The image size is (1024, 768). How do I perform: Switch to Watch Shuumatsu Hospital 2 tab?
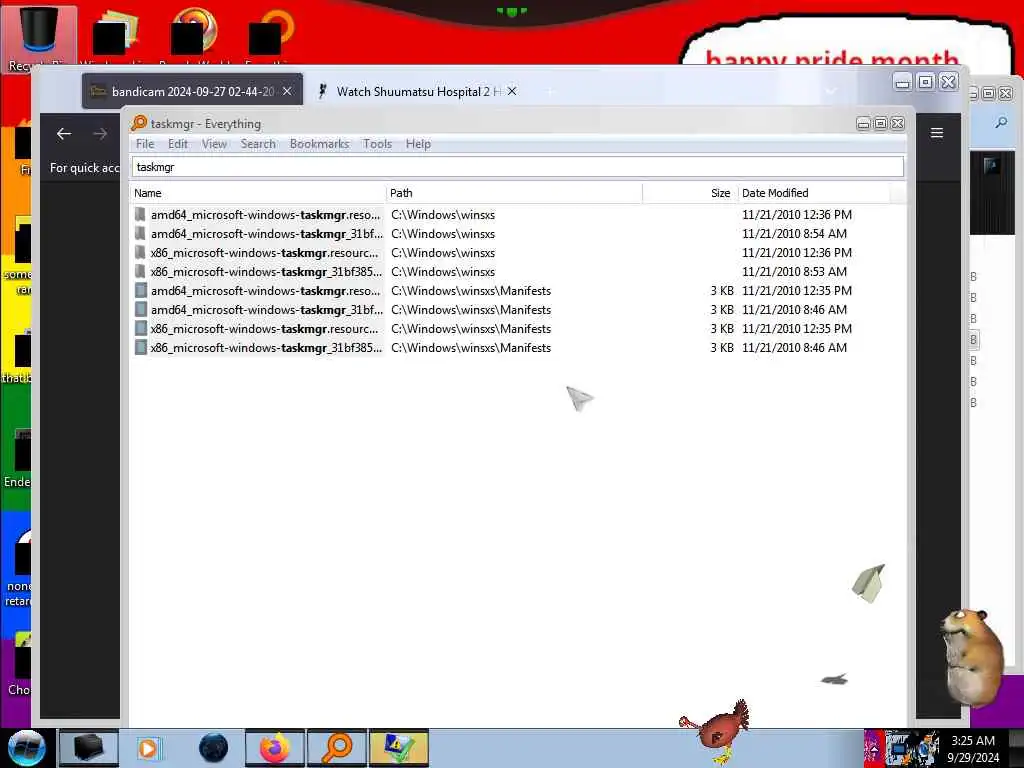click(419, 91)
